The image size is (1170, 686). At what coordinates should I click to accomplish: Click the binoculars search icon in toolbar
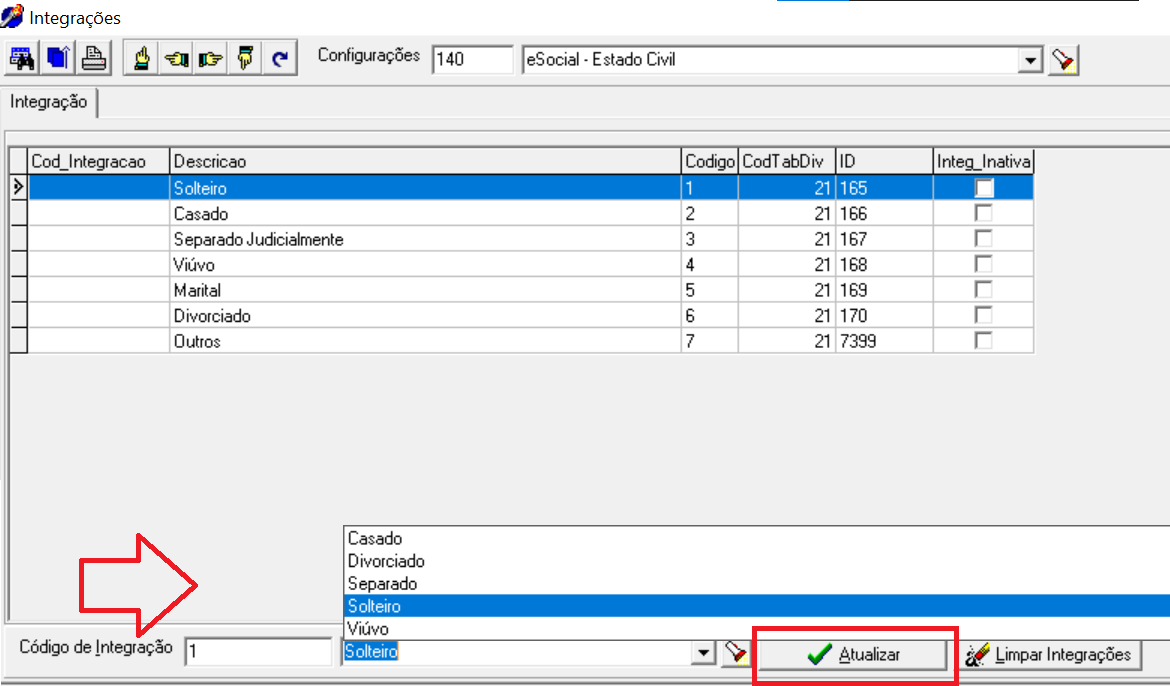[22, 59]
